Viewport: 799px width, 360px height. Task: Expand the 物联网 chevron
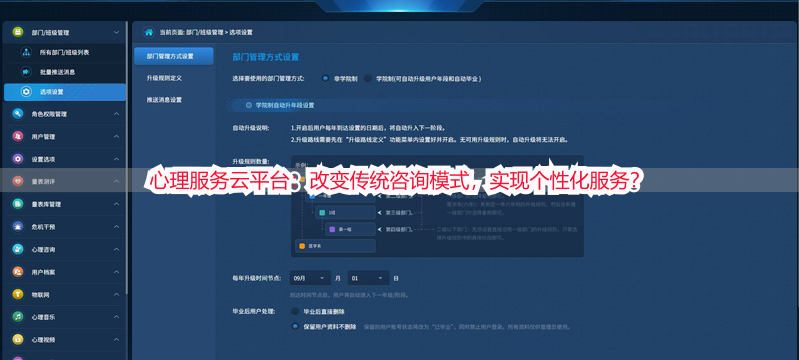point(116,294)
